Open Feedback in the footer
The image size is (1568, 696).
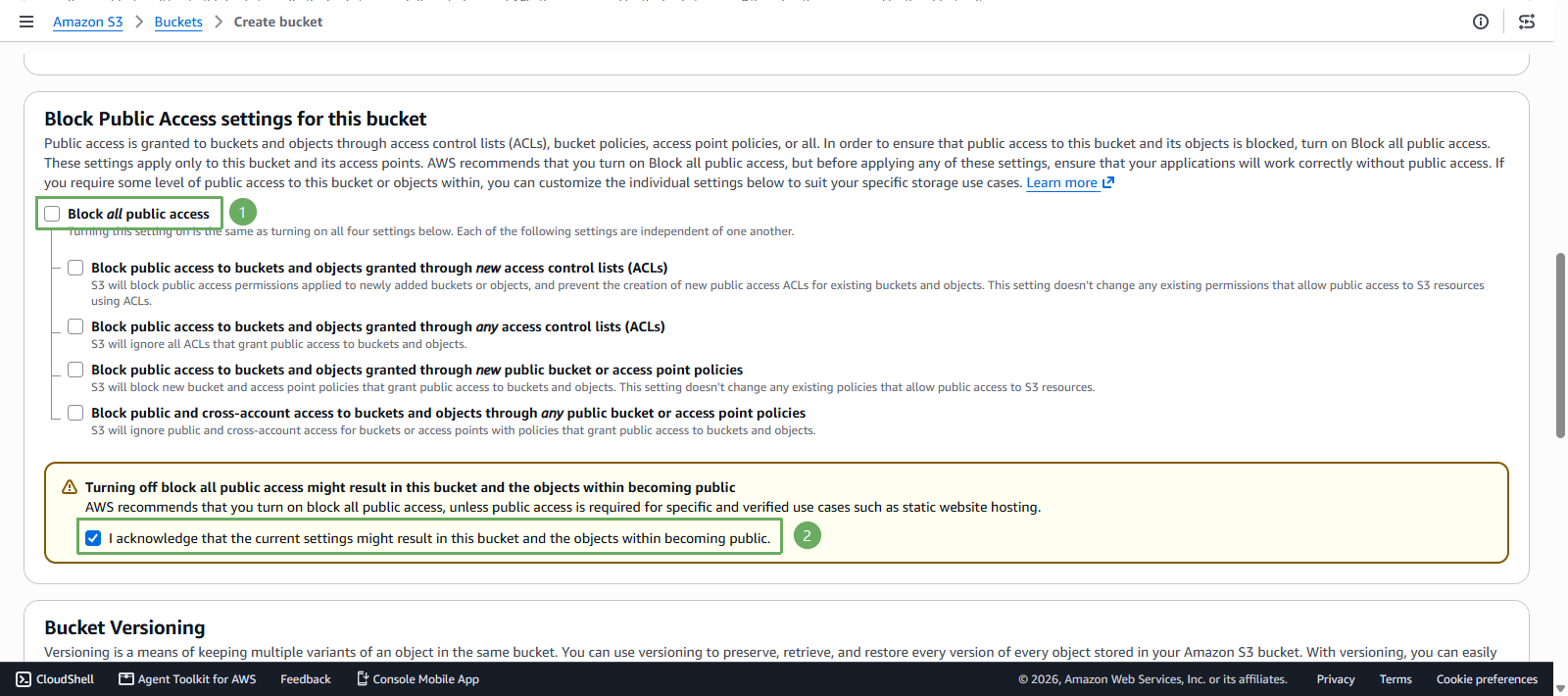tap(306, 679)
